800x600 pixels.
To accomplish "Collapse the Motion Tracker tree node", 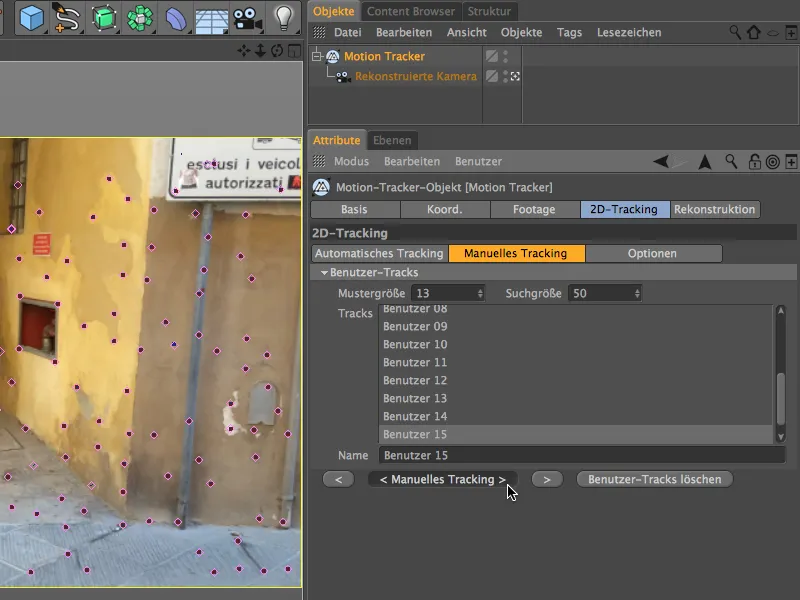I will (x=318, y=57).
